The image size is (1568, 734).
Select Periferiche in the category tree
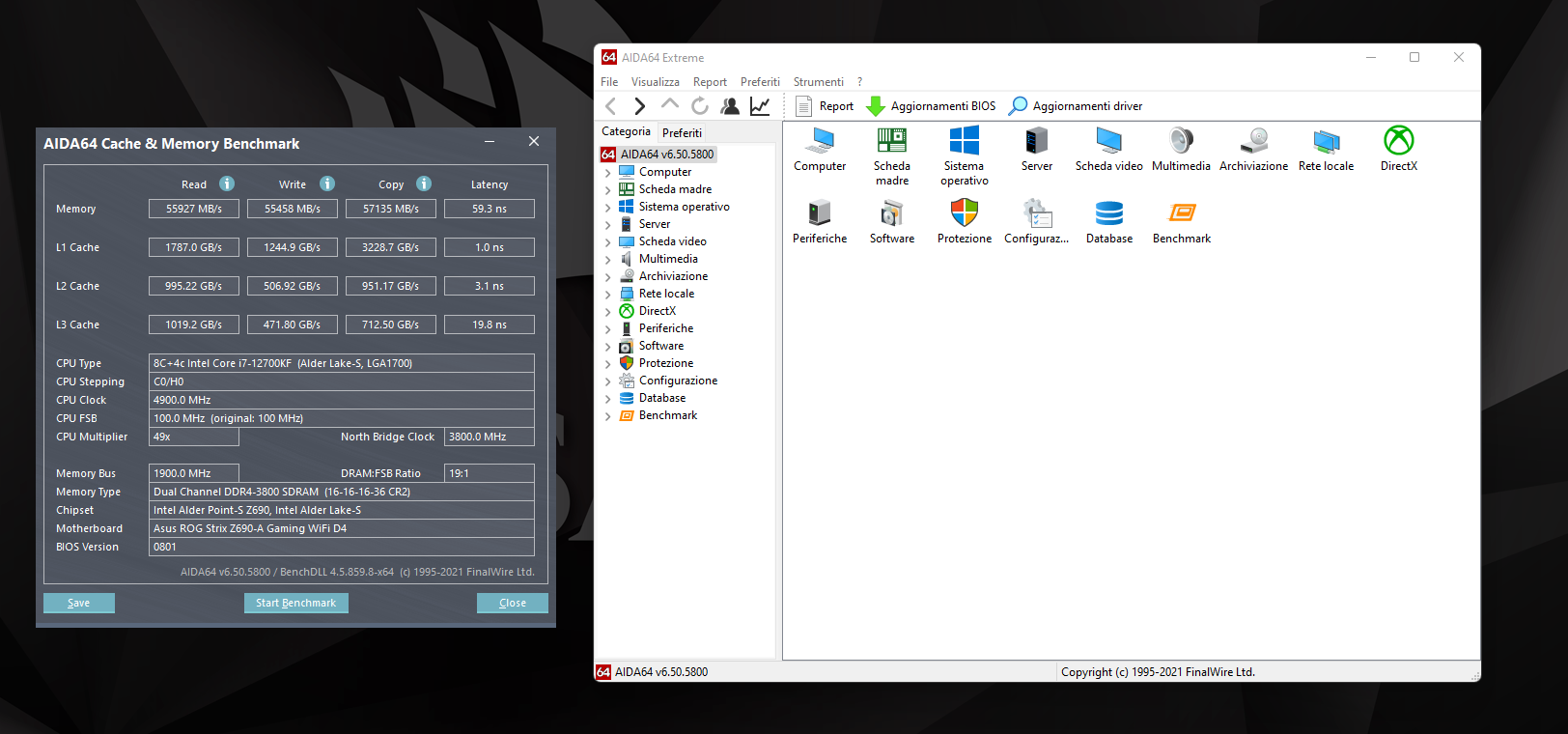tap(666, 328)
